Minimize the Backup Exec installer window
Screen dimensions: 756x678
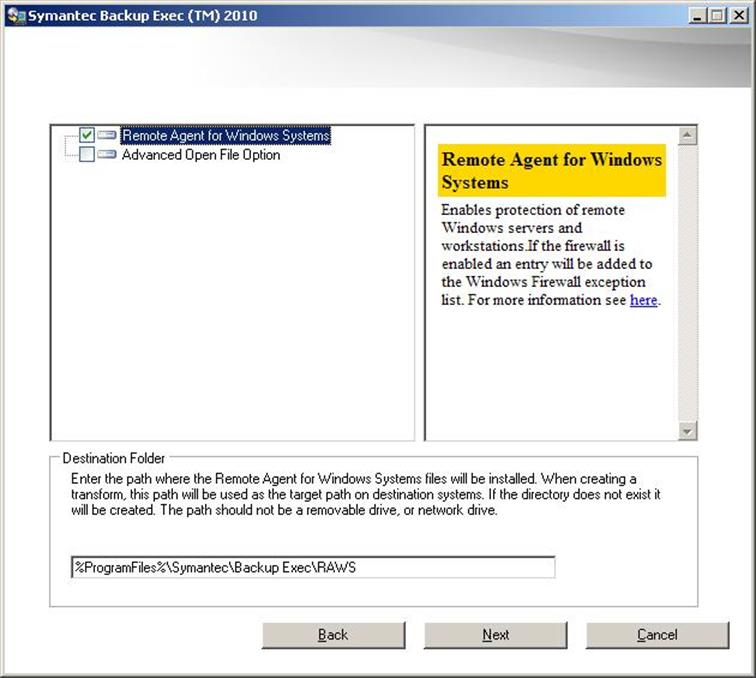pos(697,16)
